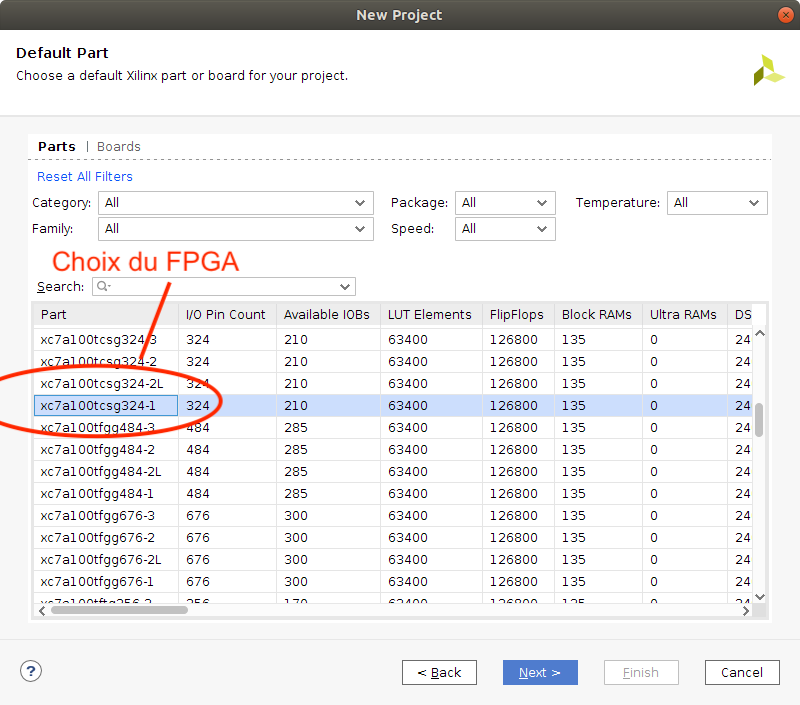Click the Xilinx logo icon

[x=769, y=70]
